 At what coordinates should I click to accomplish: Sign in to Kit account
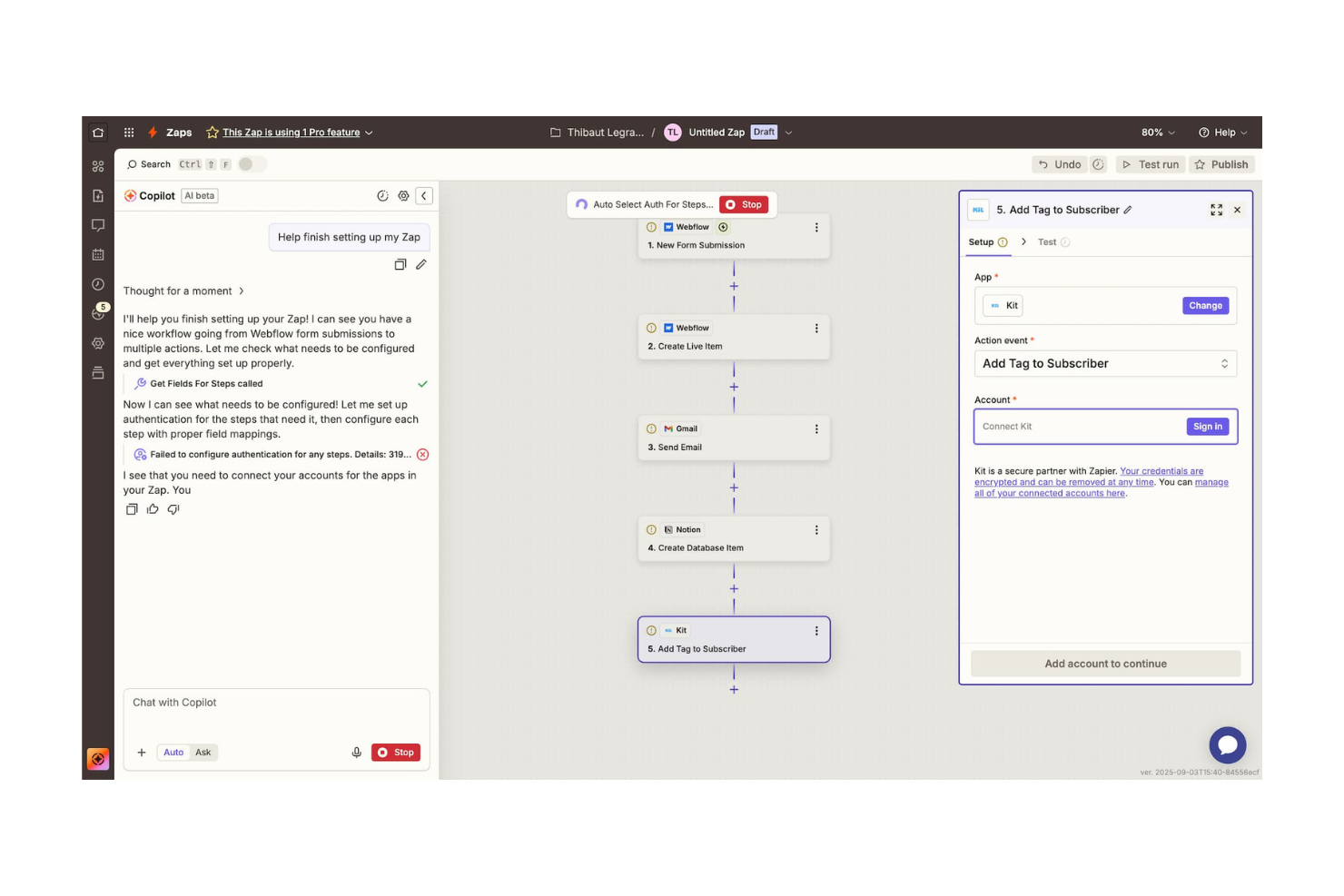tap(1207, 427)
